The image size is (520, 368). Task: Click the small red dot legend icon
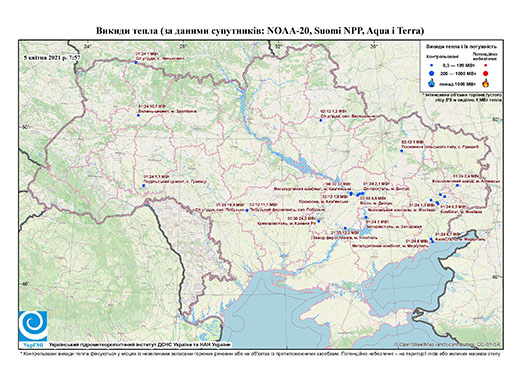tap(486, 66)
